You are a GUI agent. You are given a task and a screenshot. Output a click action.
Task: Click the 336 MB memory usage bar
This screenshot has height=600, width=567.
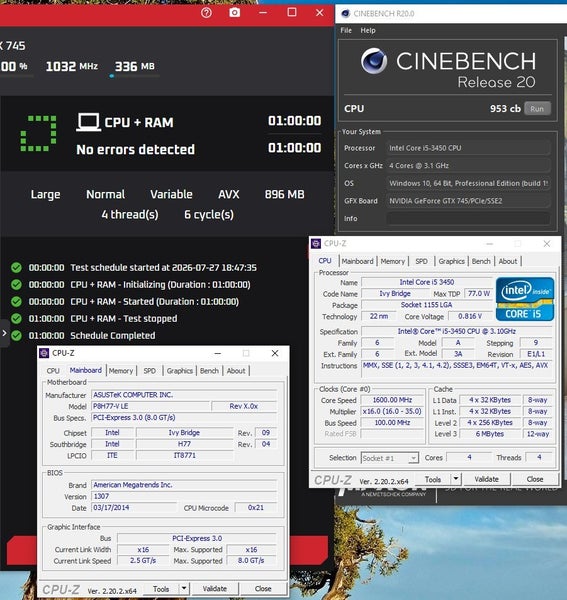(x=134, y=76)
